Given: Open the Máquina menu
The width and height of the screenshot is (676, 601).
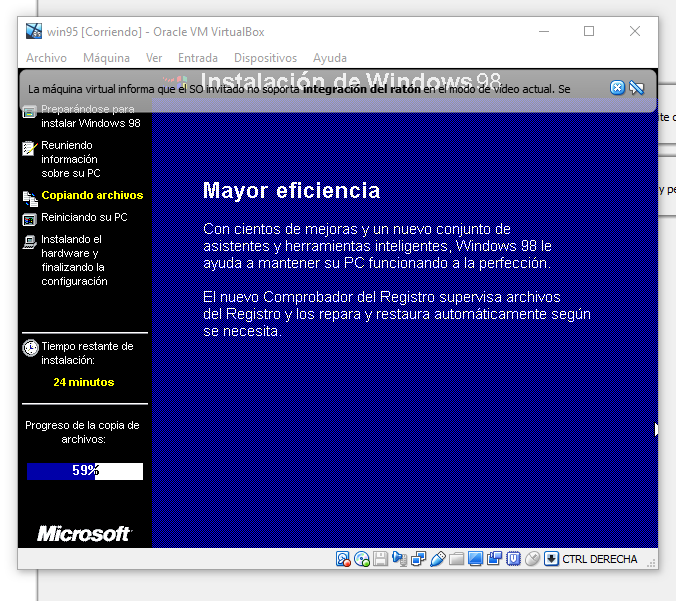Looking at the screenshot, I should pyautogui.click(x=106, y=58).
